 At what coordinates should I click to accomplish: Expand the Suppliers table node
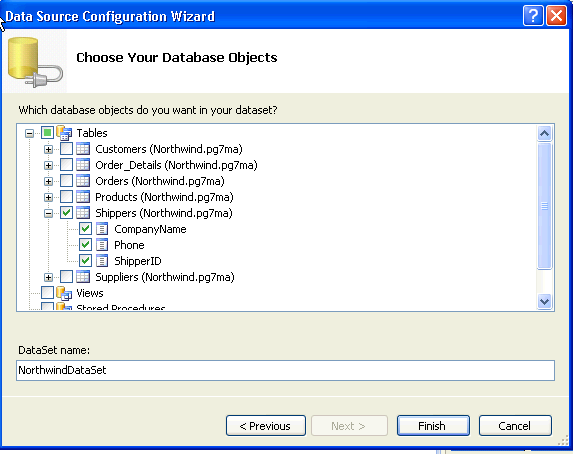pos(48,277)
